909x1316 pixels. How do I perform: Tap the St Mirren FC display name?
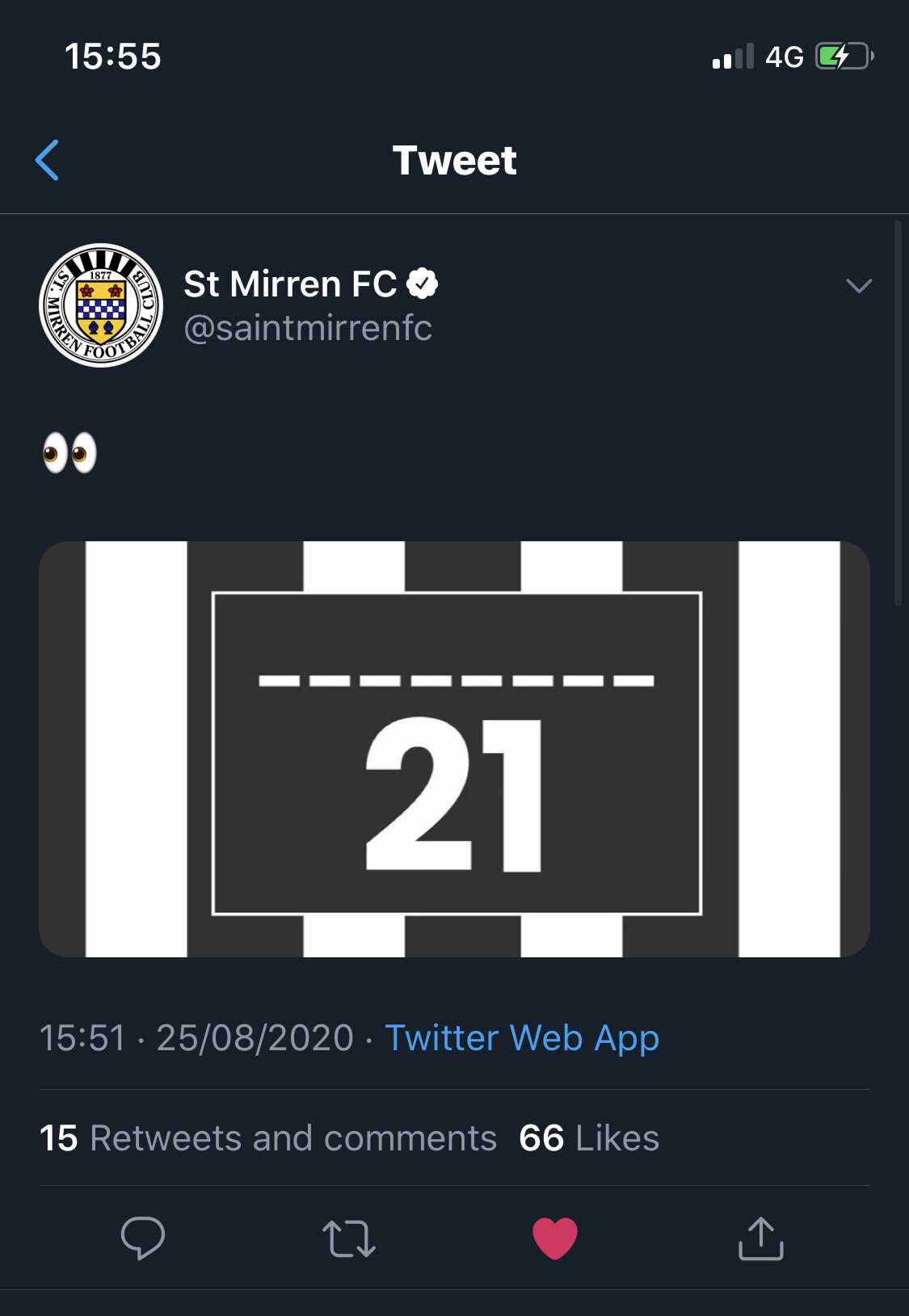coord(290,284)
